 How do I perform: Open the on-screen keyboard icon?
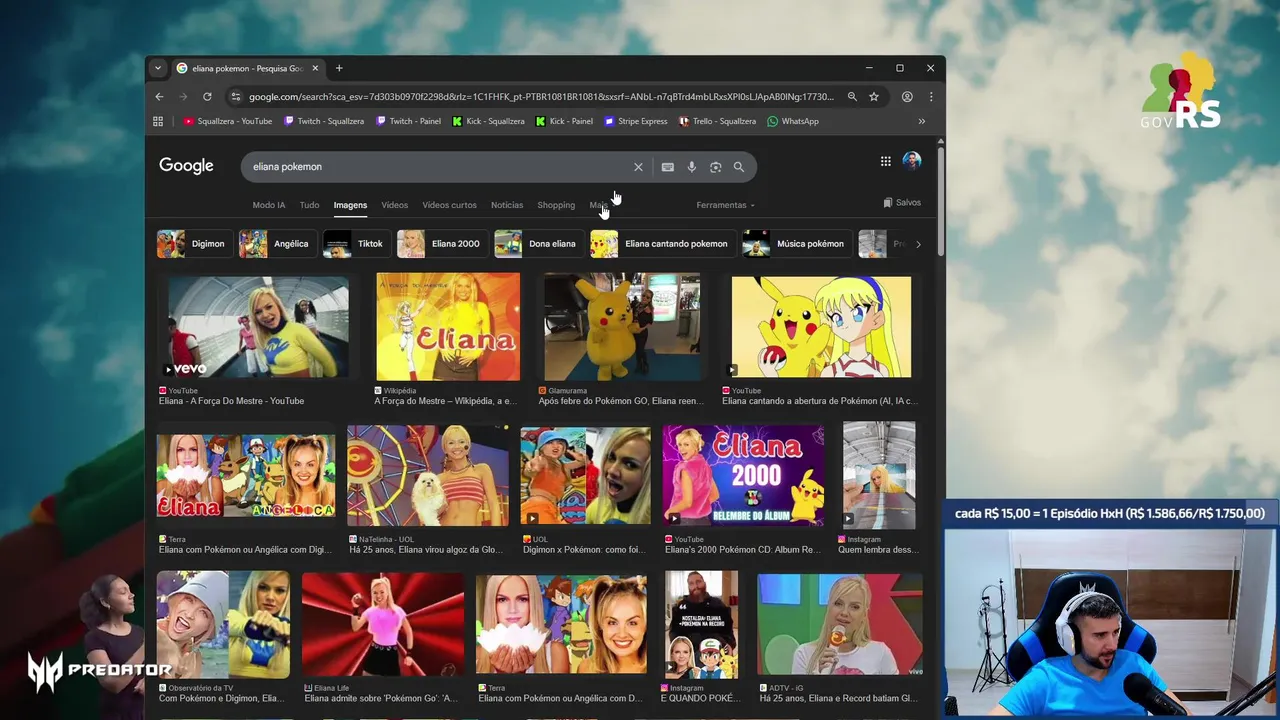667,167
